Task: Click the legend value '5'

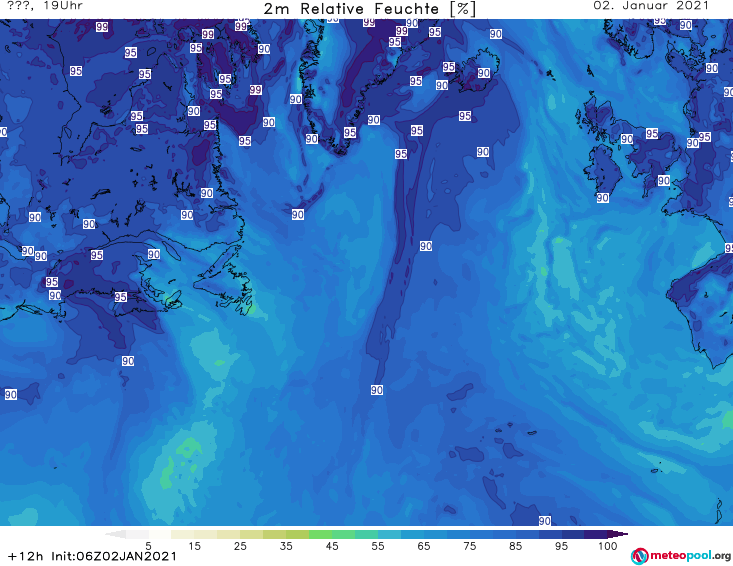Action: coord(148,546)
